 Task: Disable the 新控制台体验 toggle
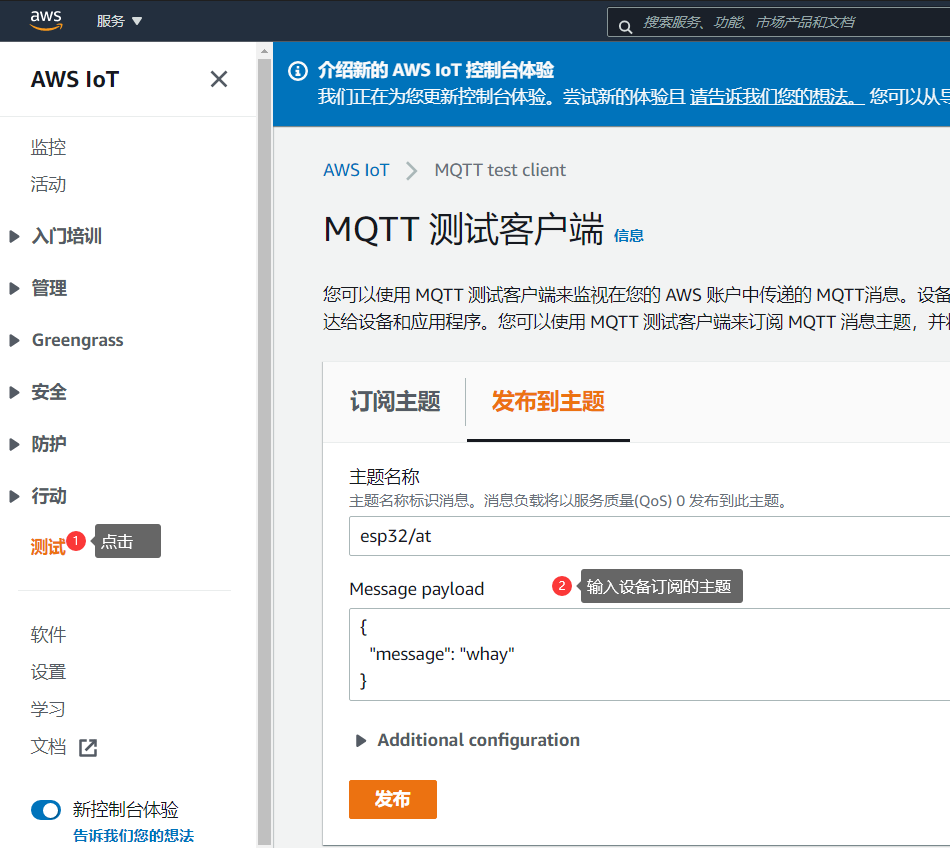[x=46, y=810]
